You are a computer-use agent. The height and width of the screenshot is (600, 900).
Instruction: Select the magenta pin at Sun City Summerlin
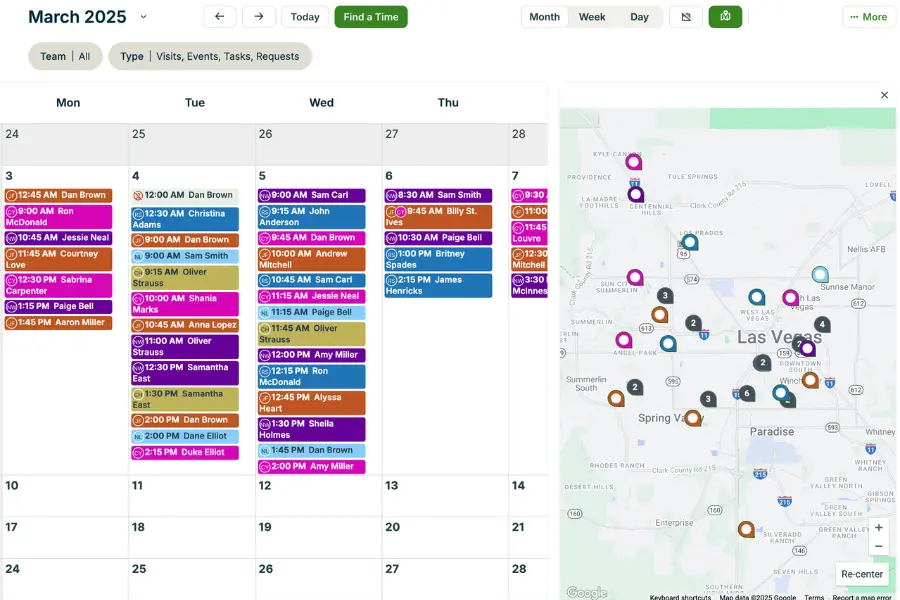635,278
